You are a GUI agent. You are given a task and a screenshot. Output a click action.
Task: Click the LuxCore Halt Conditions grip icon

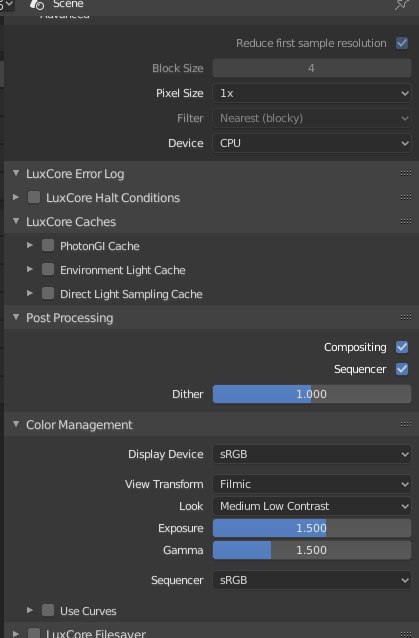coord(406,198)
